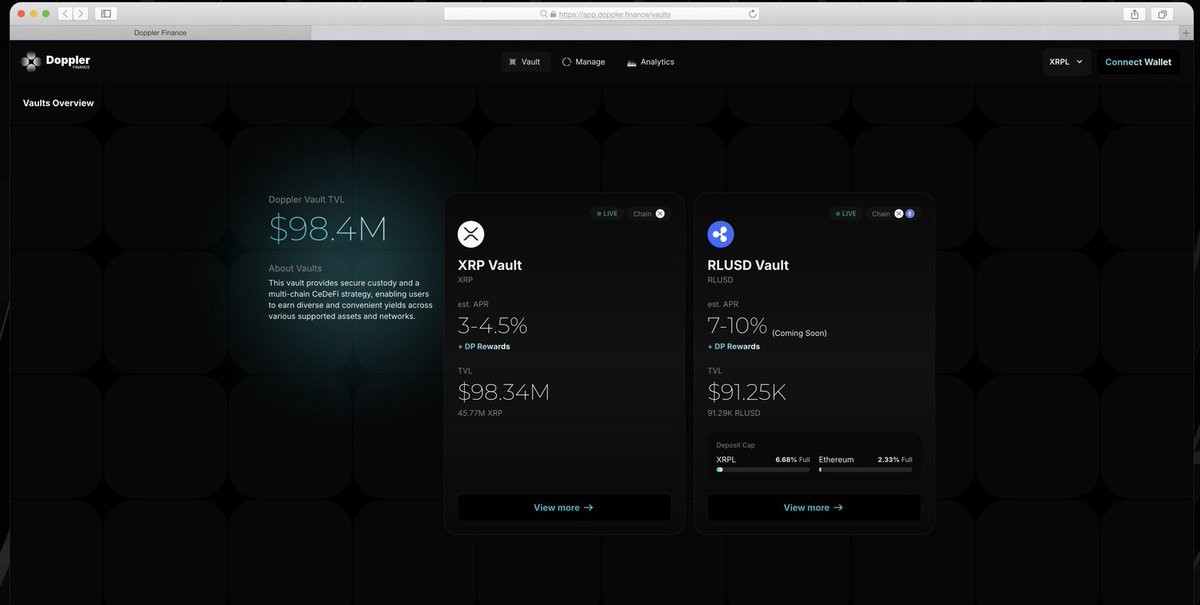Screen dimensions: 1200x605
Task: Click the 2.33% Full label
Action: (x=895, y=460)
